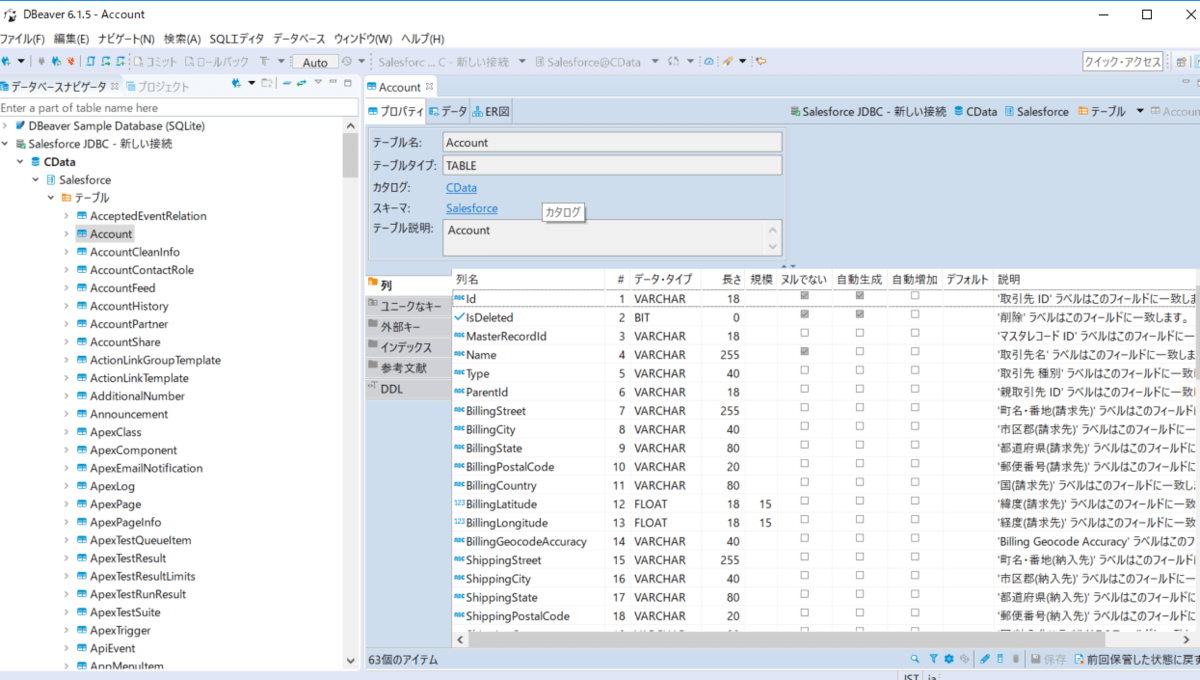1200x680 pixels.
Task: Toggle Not Null checkbox for Name column
Action: [805, 353]
